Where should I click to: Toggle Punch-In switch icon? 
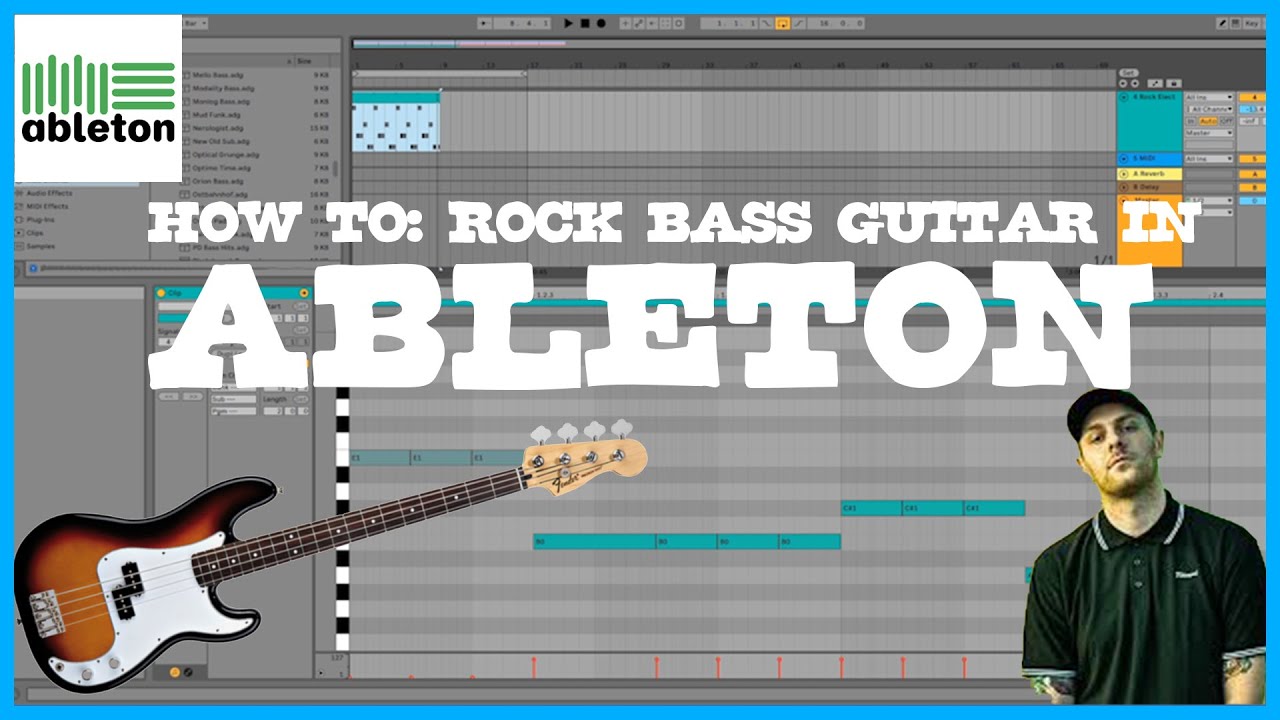click(765, 24)
